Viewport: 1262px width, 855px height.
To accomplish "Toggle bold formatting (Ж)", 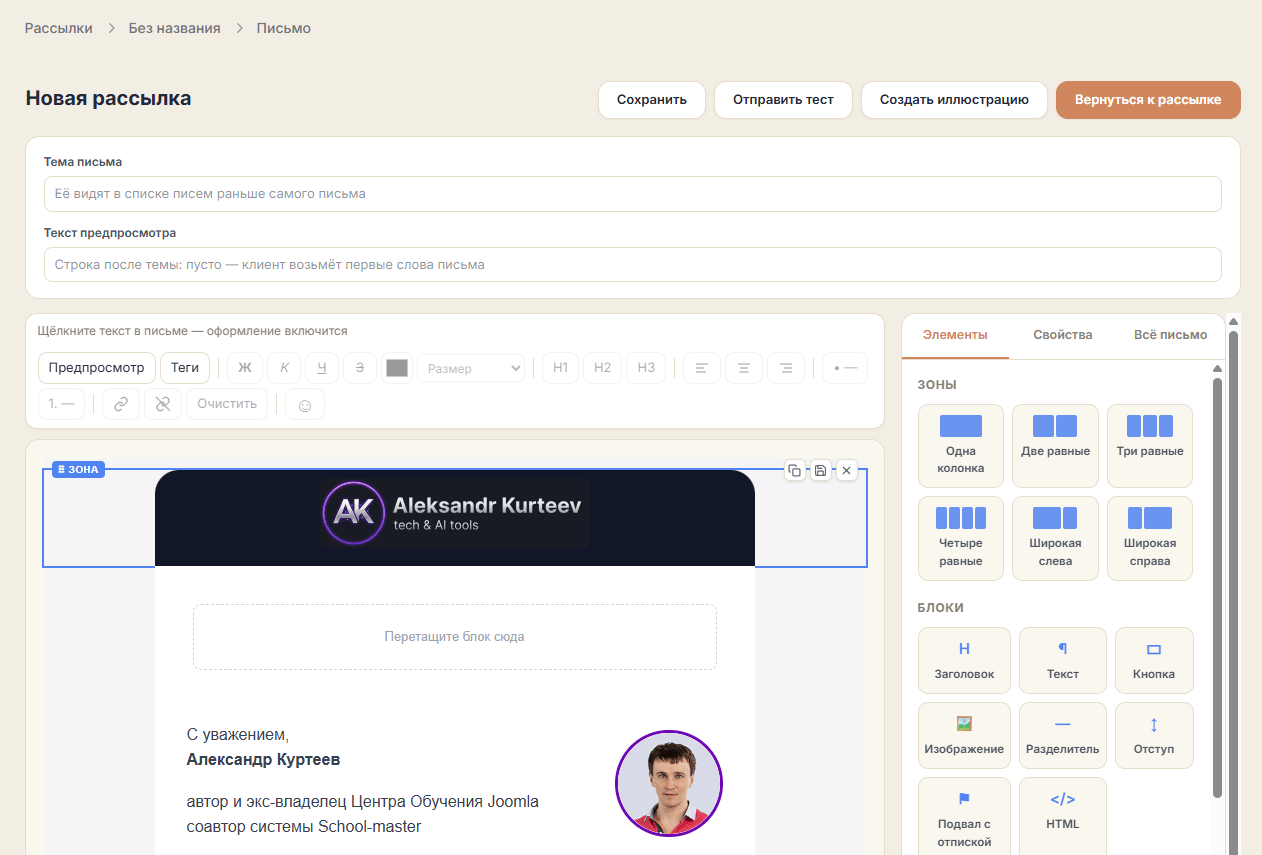I will [x=244, y=368].
